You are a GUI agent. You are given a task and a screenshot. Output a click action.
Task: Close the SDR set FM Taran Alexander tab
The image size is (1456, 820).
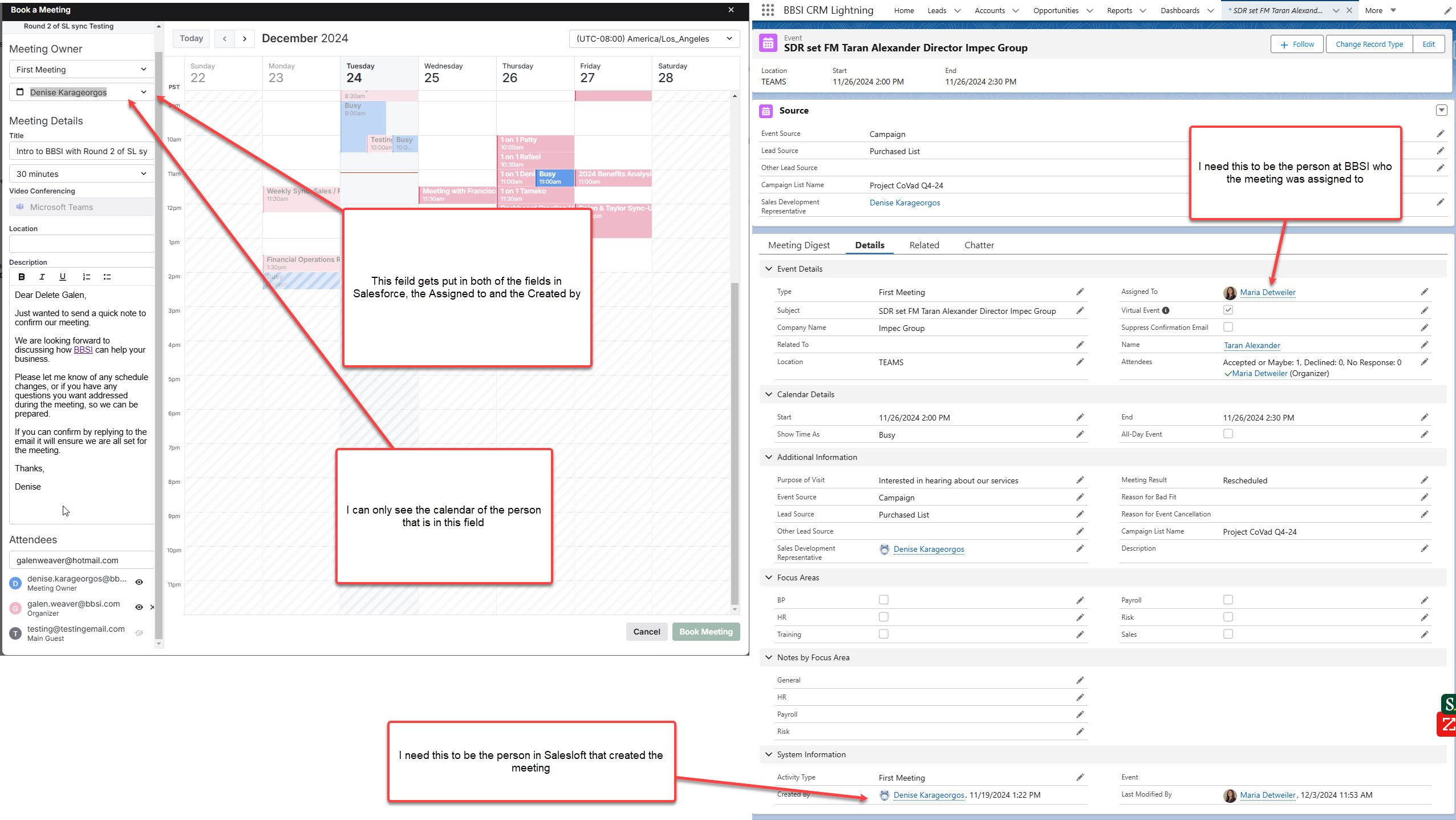[1349, 10]
